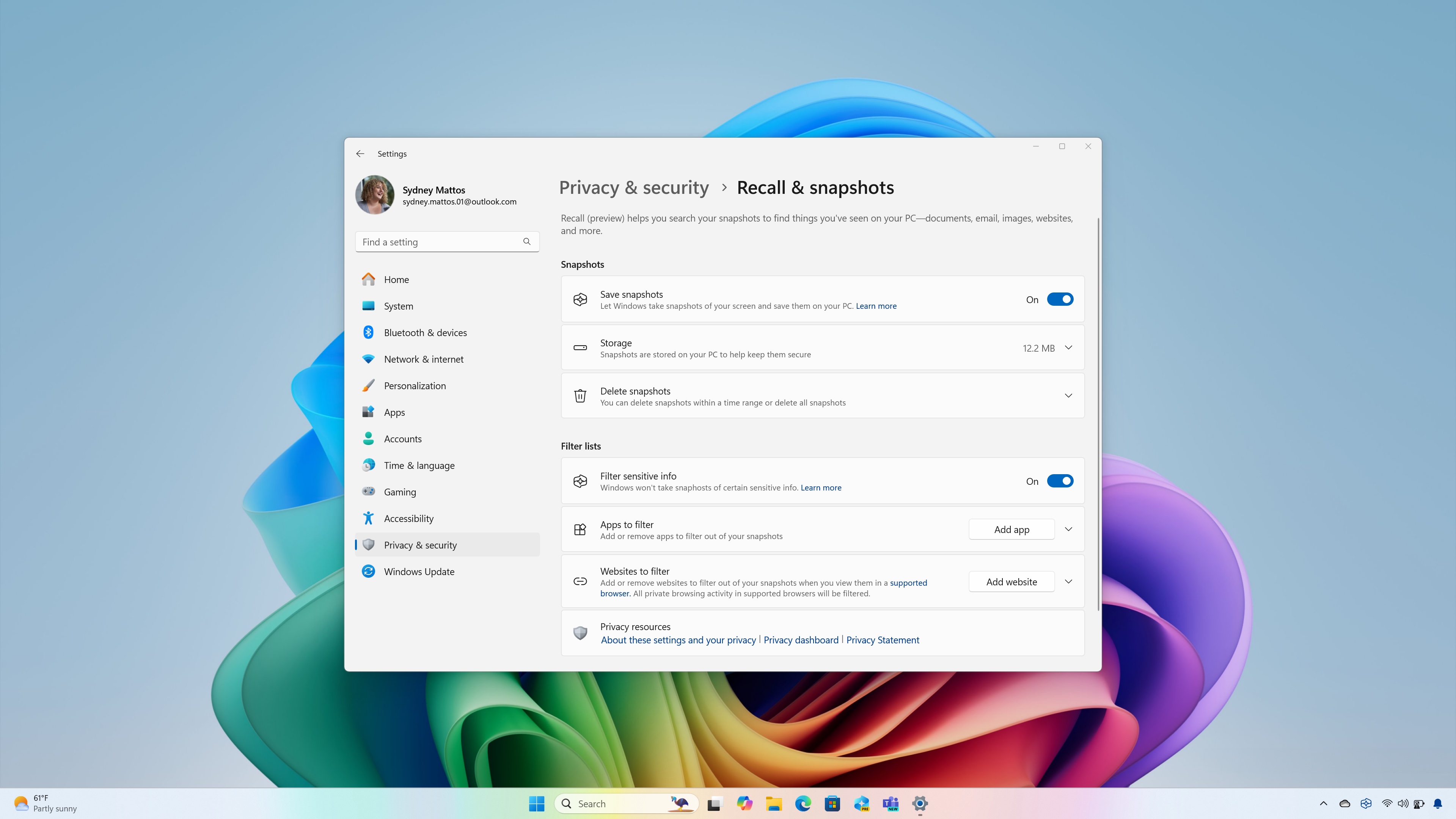Click Add website to filter list
The image size is (1456, 819).
[x=1011, y=582]
